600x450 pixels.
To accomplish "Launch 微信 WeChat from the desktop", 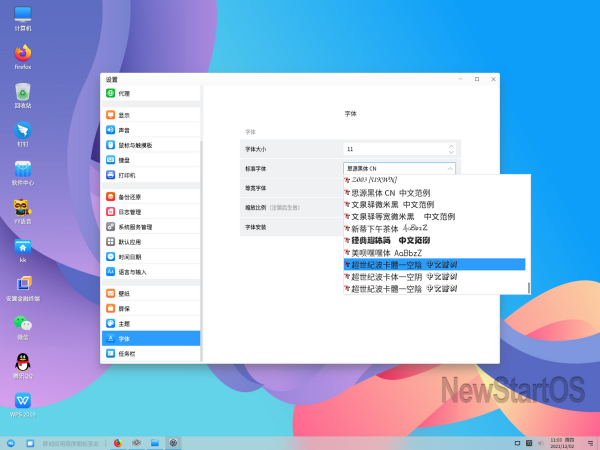I will (x=23, y=324).
